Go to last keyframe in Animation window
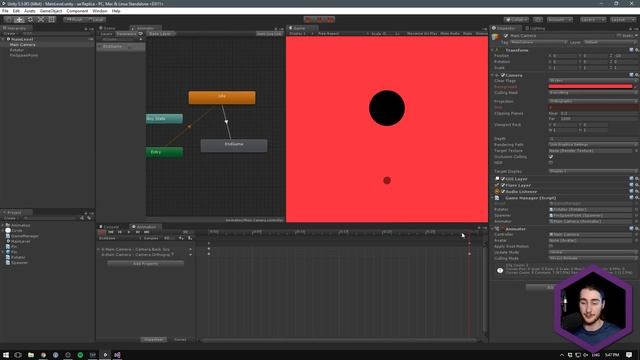 coord(147,232)
